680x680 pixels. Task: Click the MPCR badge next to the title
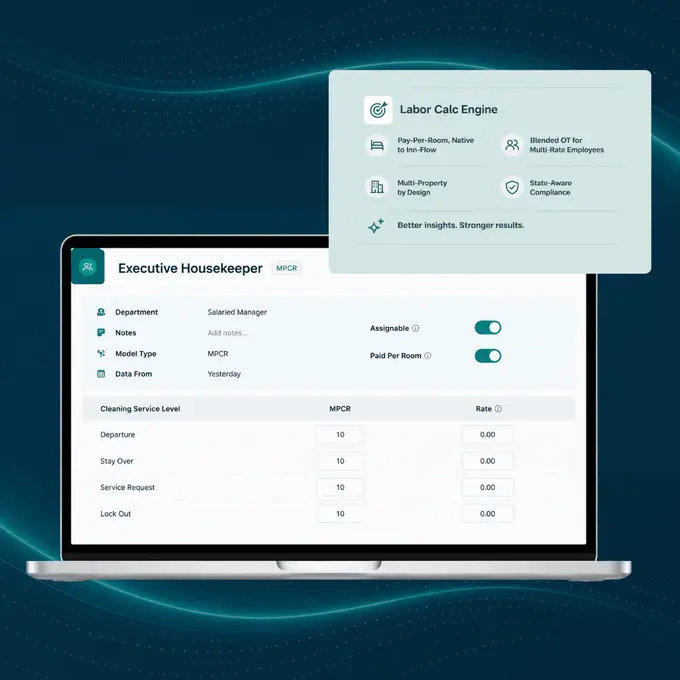pyautogui.click(x=287, y=268)
